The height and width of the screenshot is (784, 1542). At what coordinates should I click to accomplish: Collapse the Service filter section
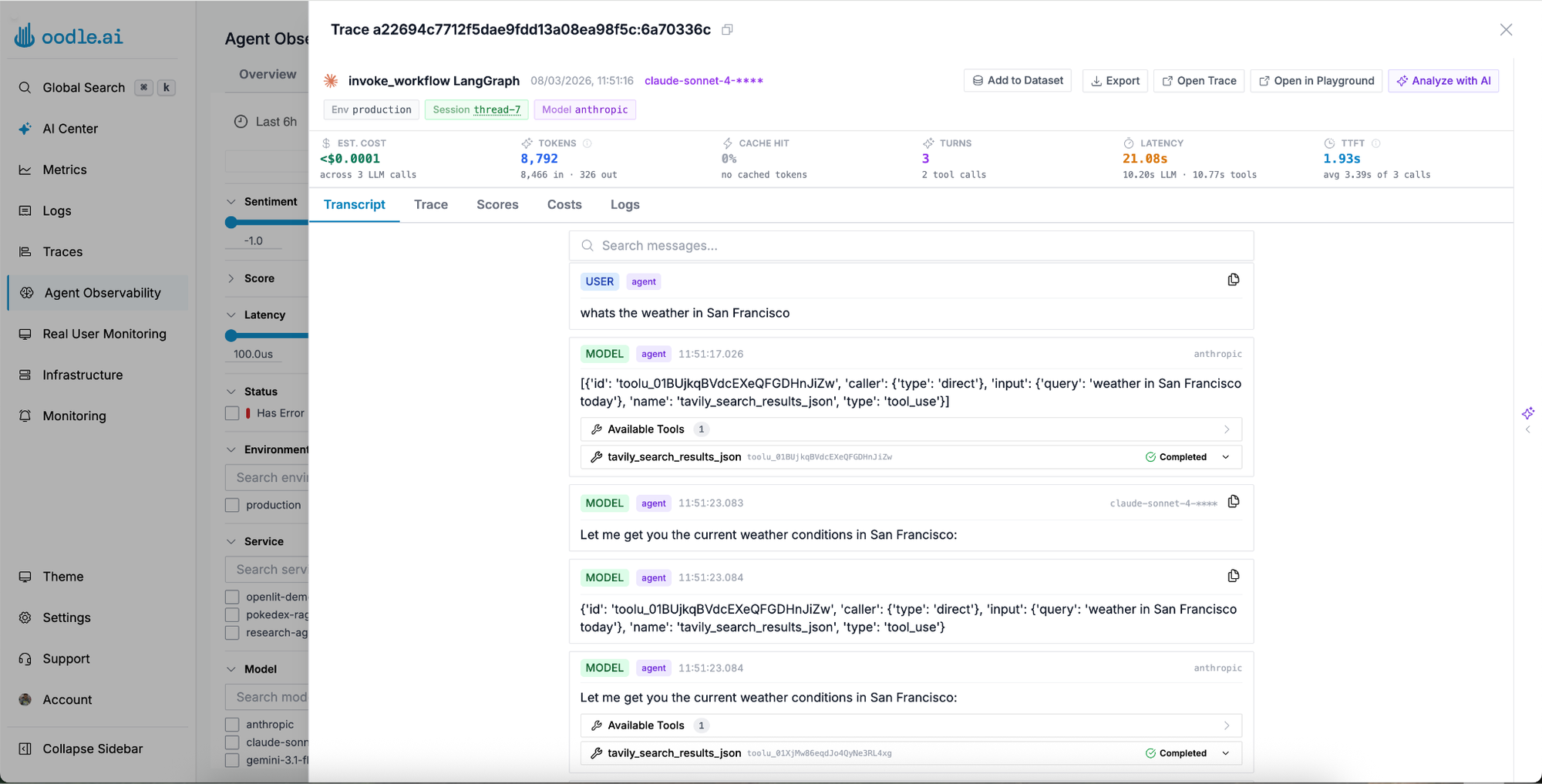coord(231,541)
